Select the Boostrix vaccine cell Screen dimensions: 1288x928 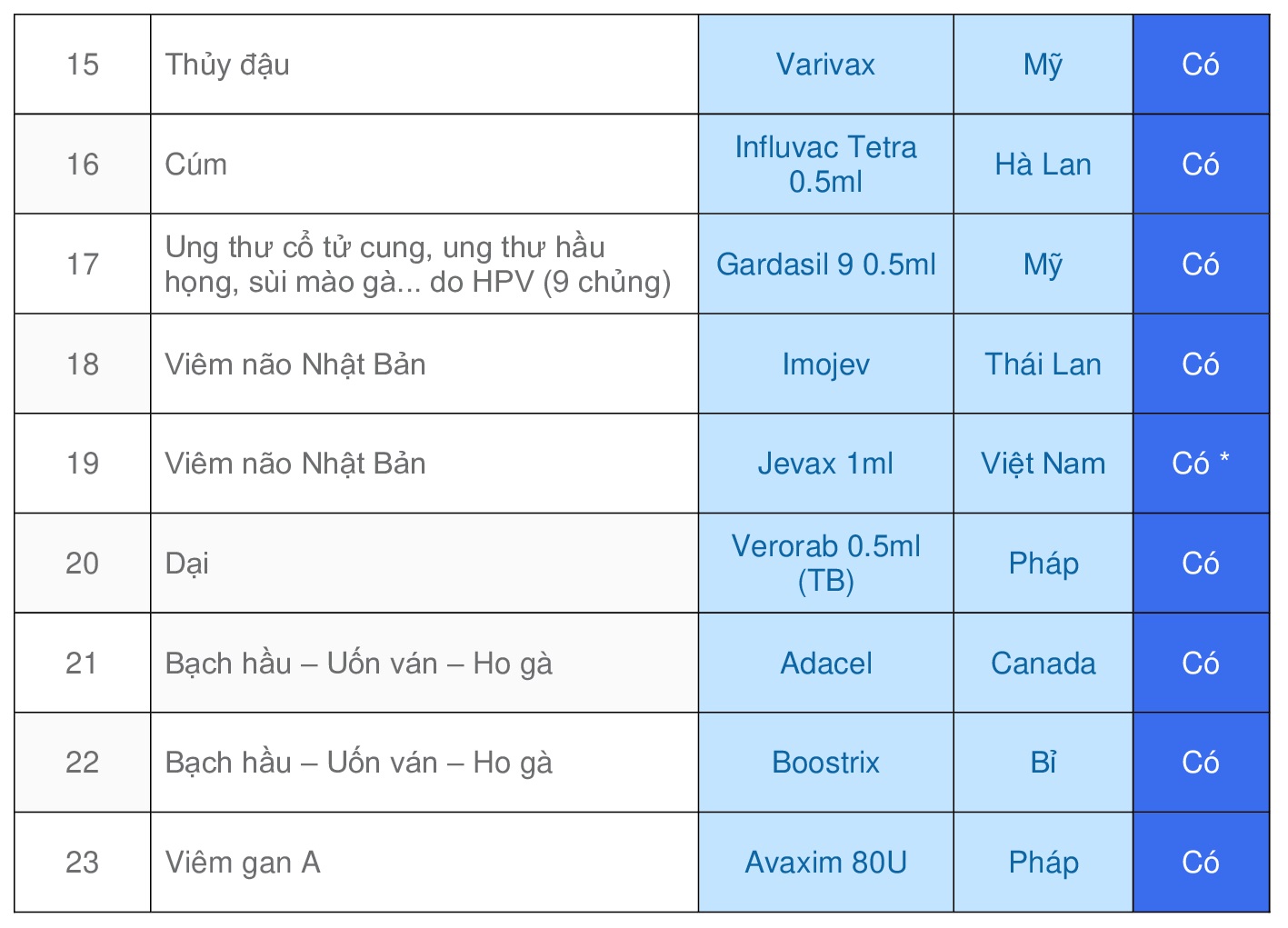tap(825, 763)
